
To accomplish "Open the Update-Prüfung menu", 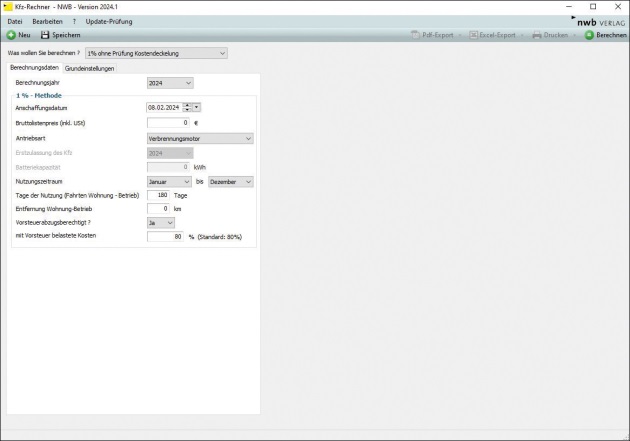I will tap(109, 21).
